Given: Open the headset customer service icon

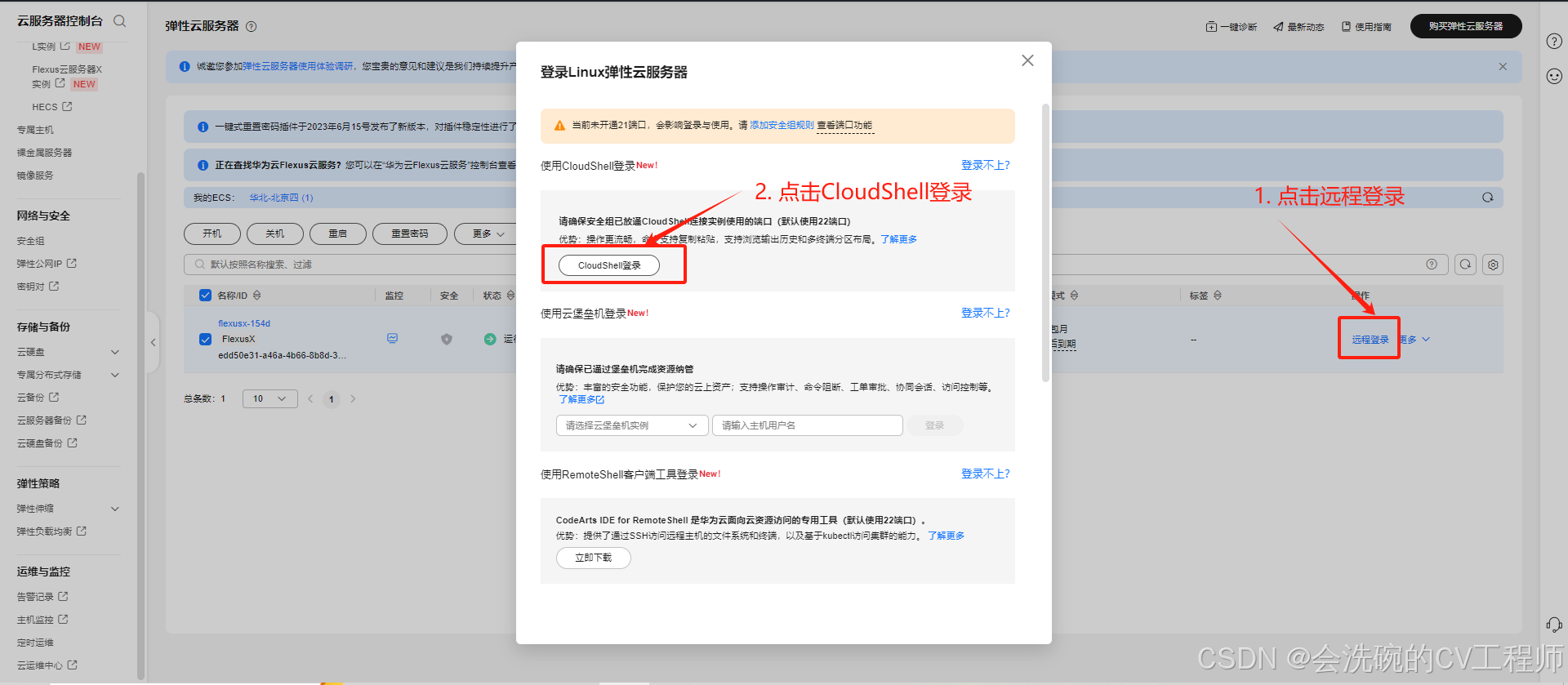Looking at the screenshot, I should [1554, 625].
